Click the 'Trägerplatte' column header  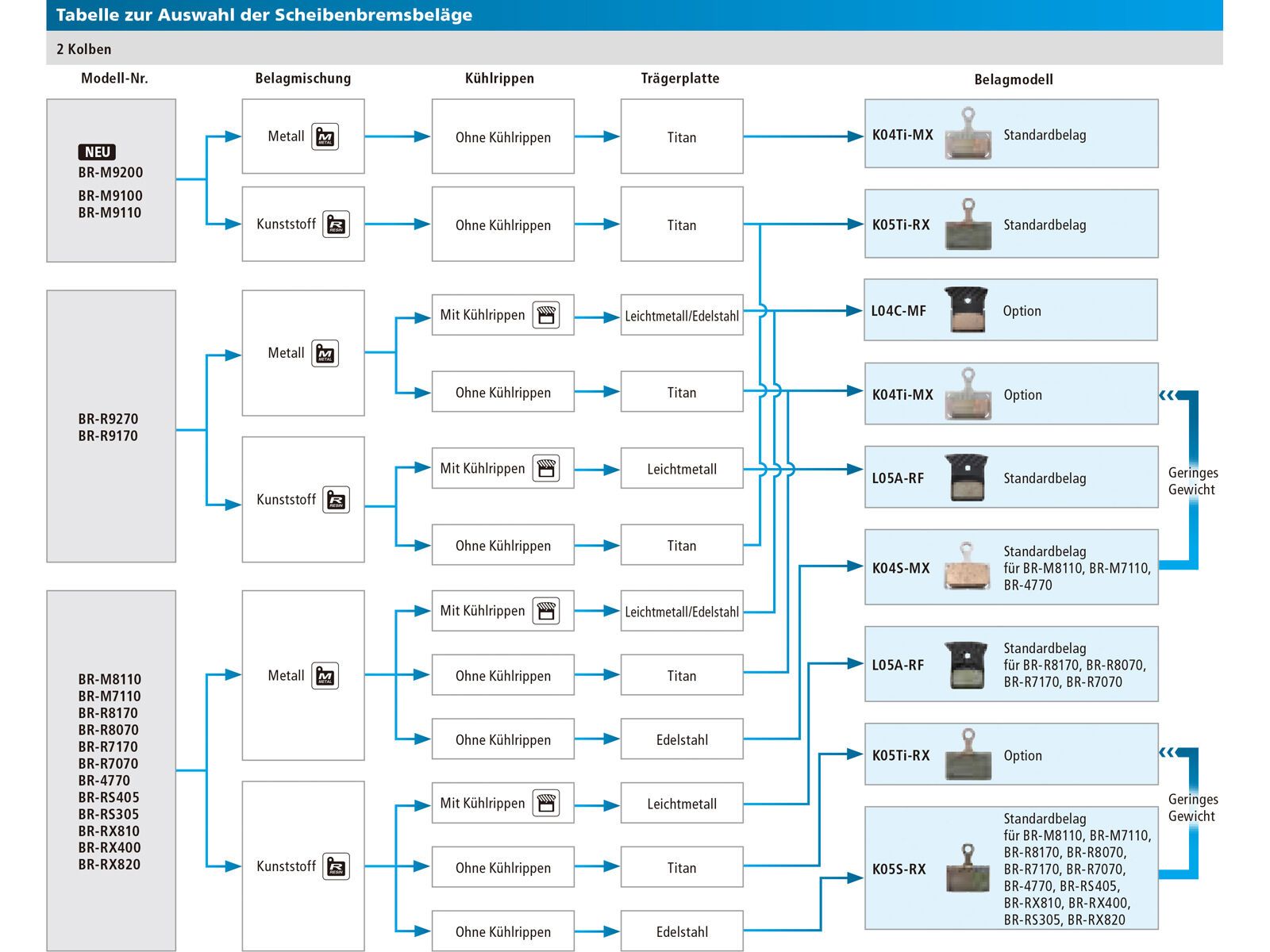click(x=680, y=79)
